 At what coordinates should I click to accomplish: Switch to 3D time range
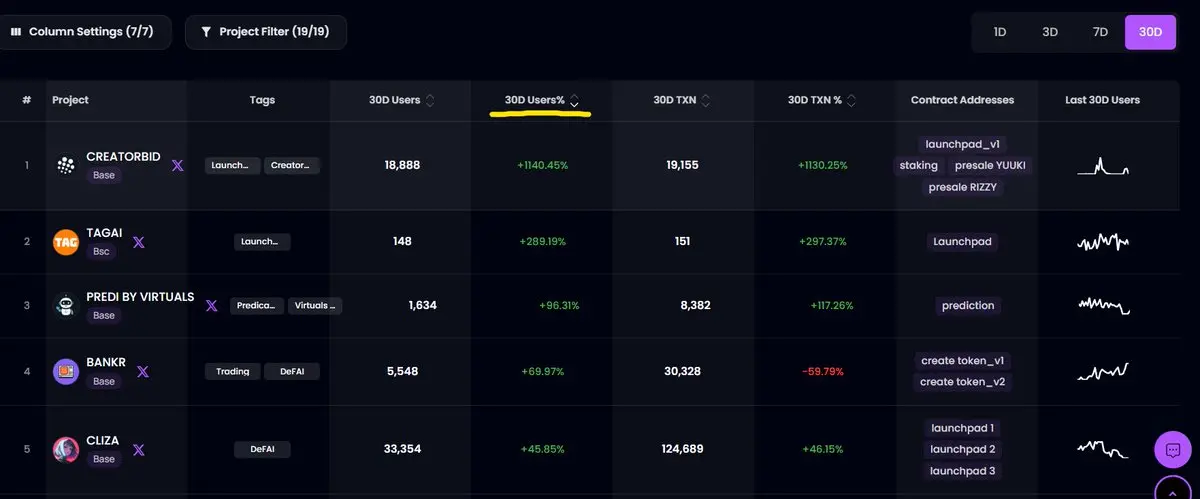(x=1050, y=32)
